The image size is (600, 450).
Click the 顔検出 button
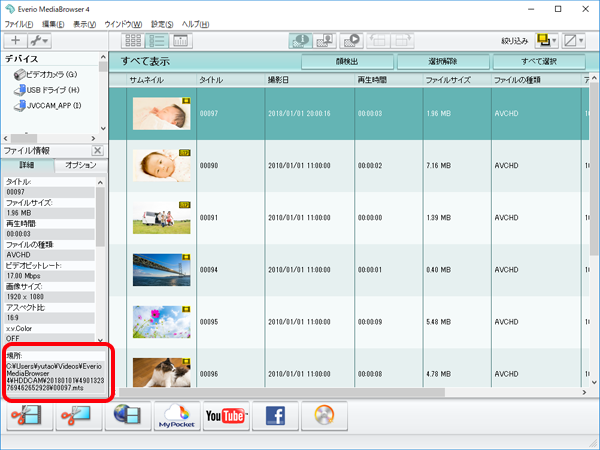pyautogui.click(x=347, y=62)
